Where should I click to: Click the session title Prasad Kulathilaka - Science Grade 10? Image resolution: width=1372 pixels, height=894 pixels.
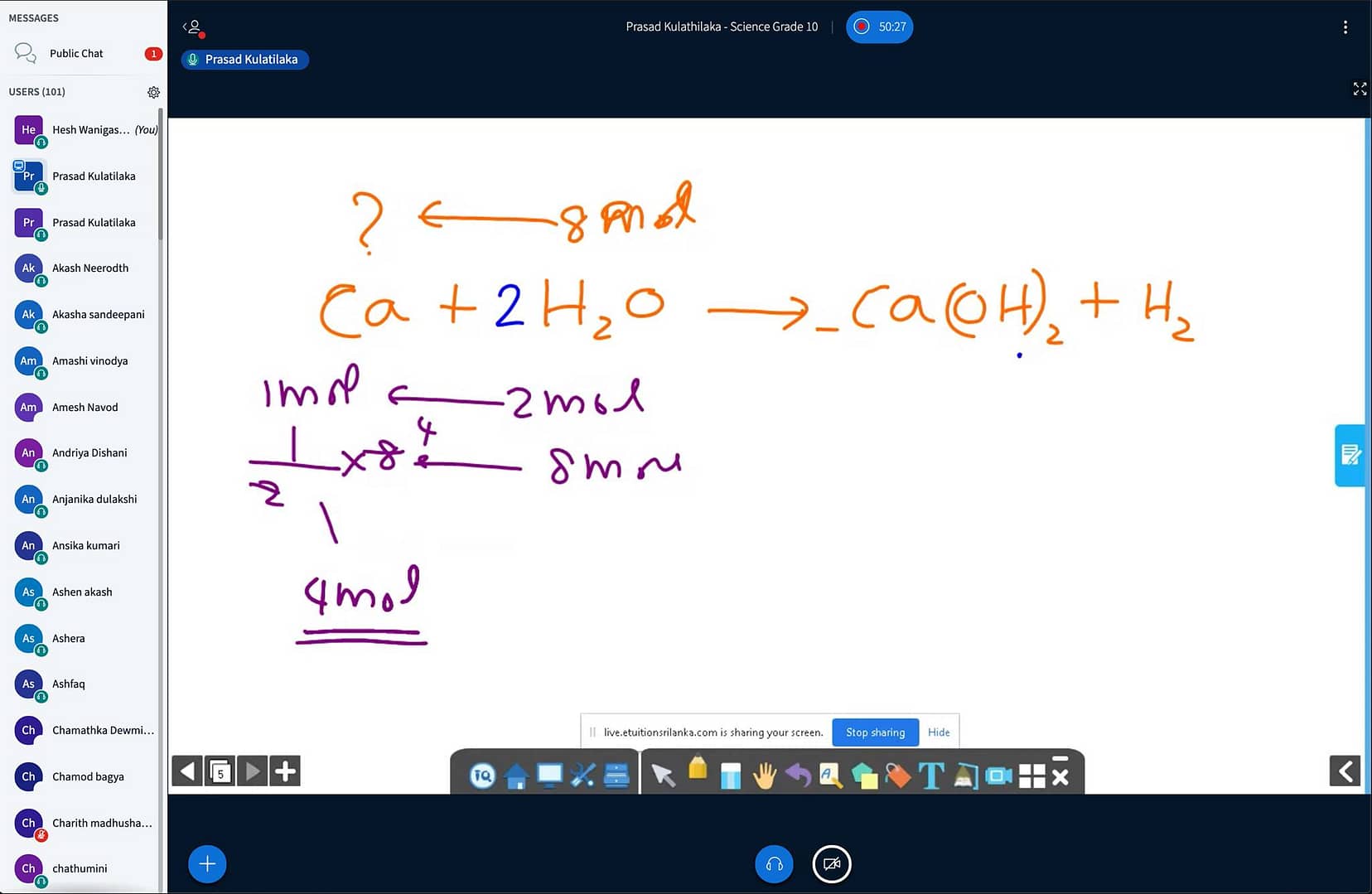pos(722,27)
